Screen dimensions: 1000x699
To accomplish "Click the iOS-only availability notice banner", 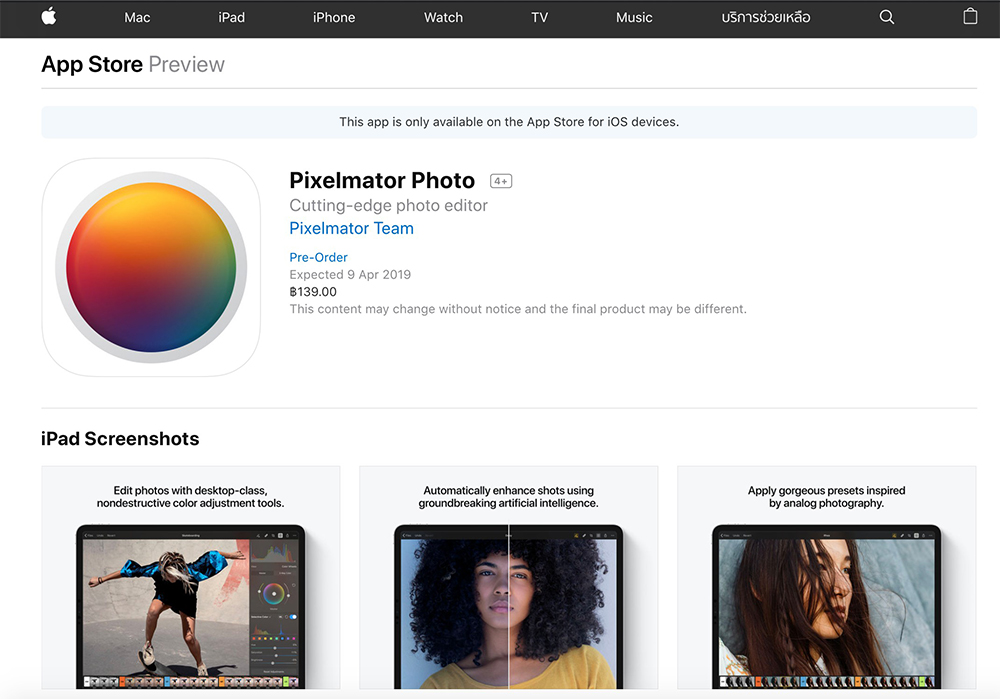I will [x=508, y=122].
